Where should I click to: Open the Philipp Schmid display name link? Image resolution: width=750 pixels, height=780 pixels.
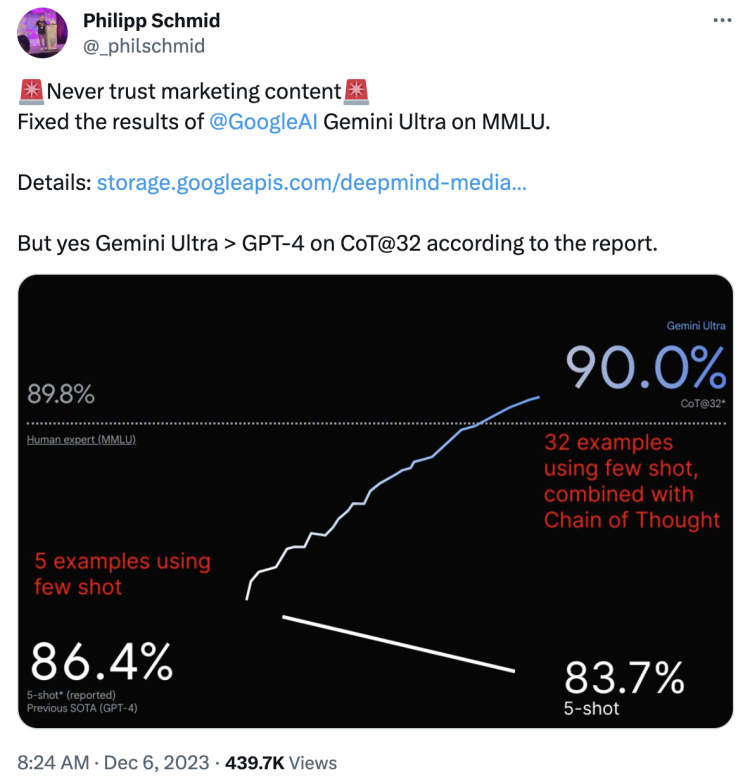pyautogui.click(x=152, y=21)
